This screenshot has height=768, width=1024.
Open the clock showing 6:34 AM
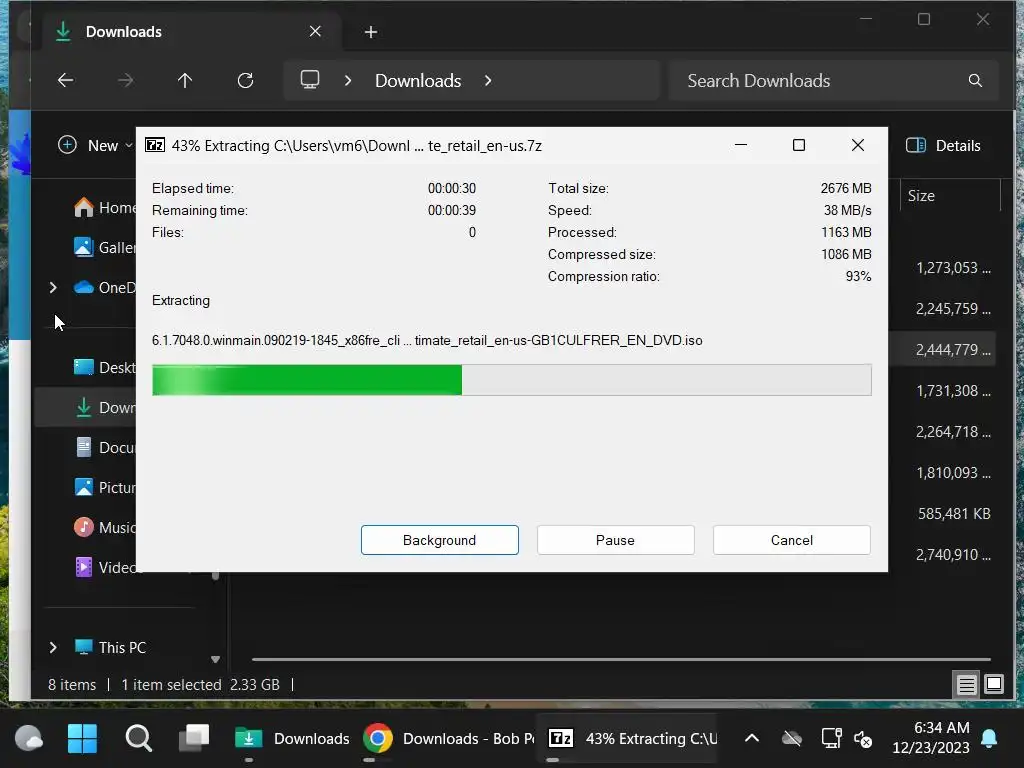(931, 737)
